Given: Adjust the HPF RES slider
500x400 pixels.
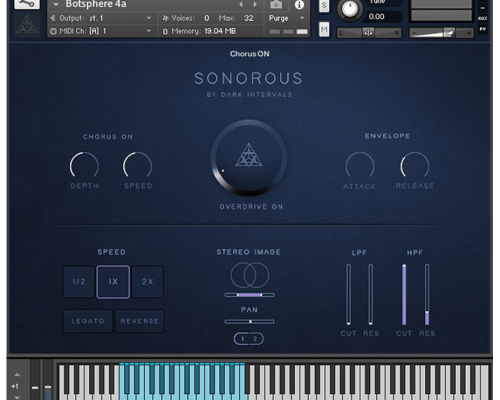Looking at the screenshot, I should tap(427, 294).
